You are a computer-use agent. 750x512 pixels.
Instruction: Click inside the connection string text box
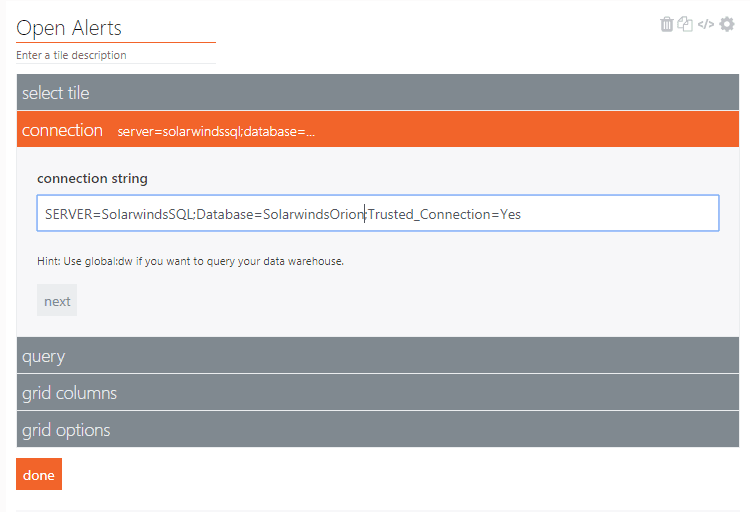pos(620,214)
